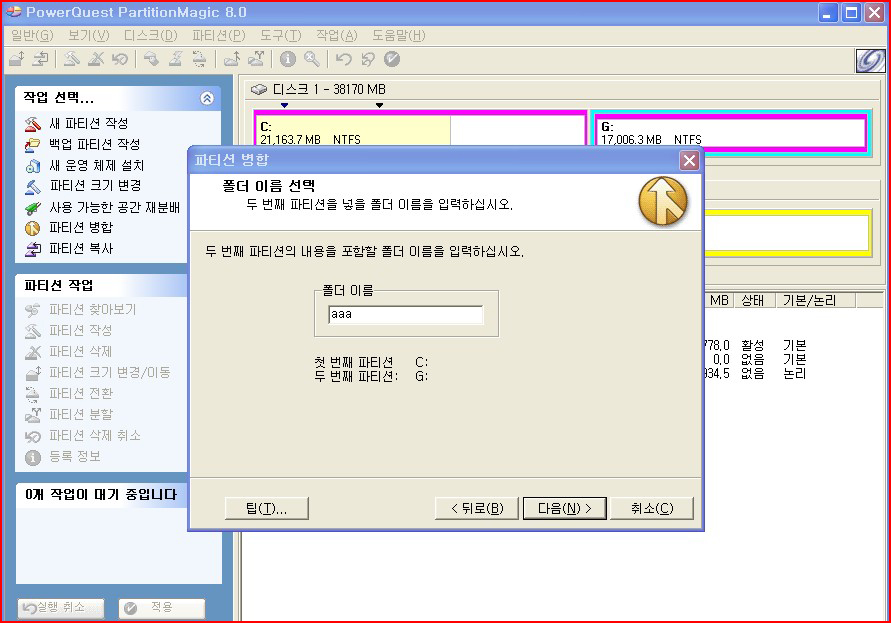The image size is (891, 623).
Task: Click the 파티션 삭제 sidebar link
Action: 80,352
